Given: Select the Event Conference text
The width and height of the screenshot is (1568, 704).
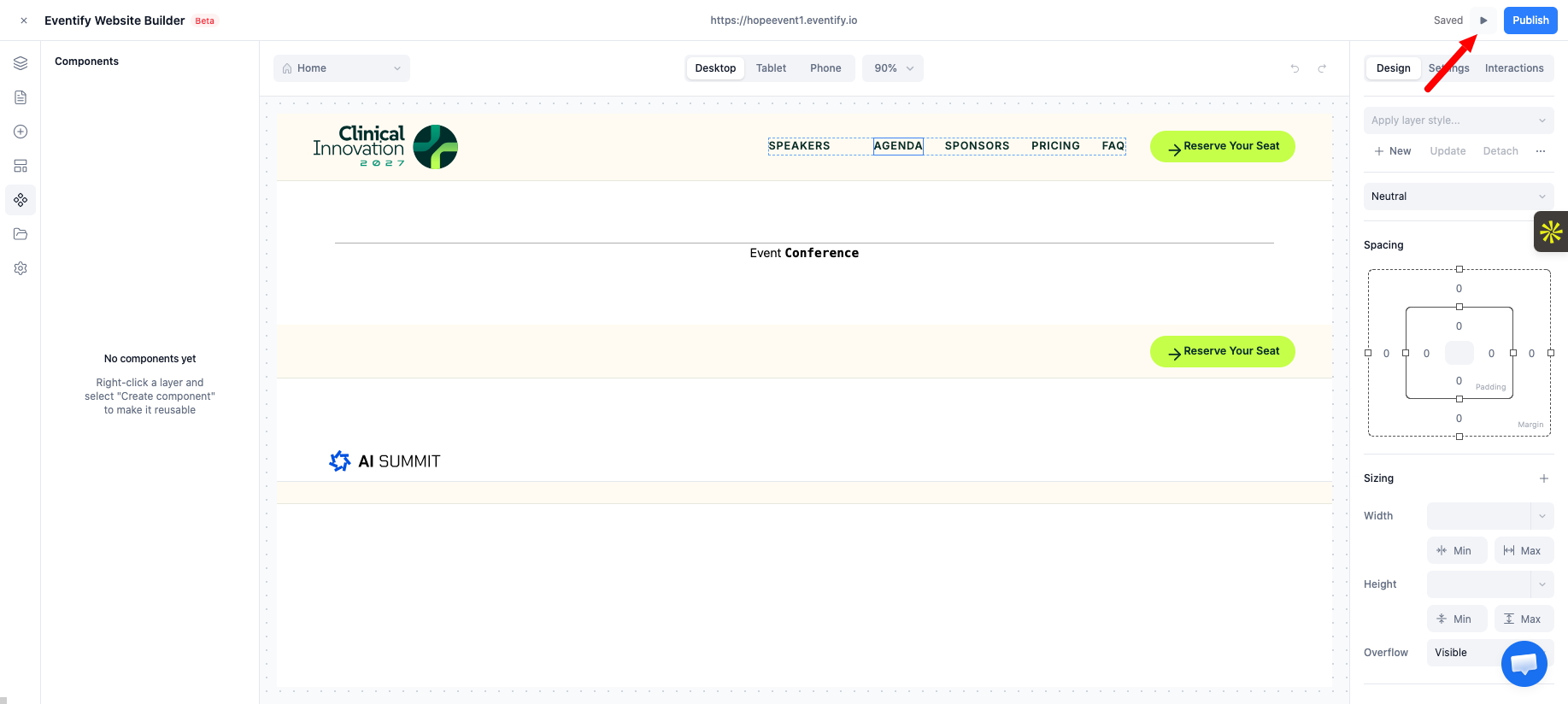Looking at the screenshot, I should tap(804, 253).
